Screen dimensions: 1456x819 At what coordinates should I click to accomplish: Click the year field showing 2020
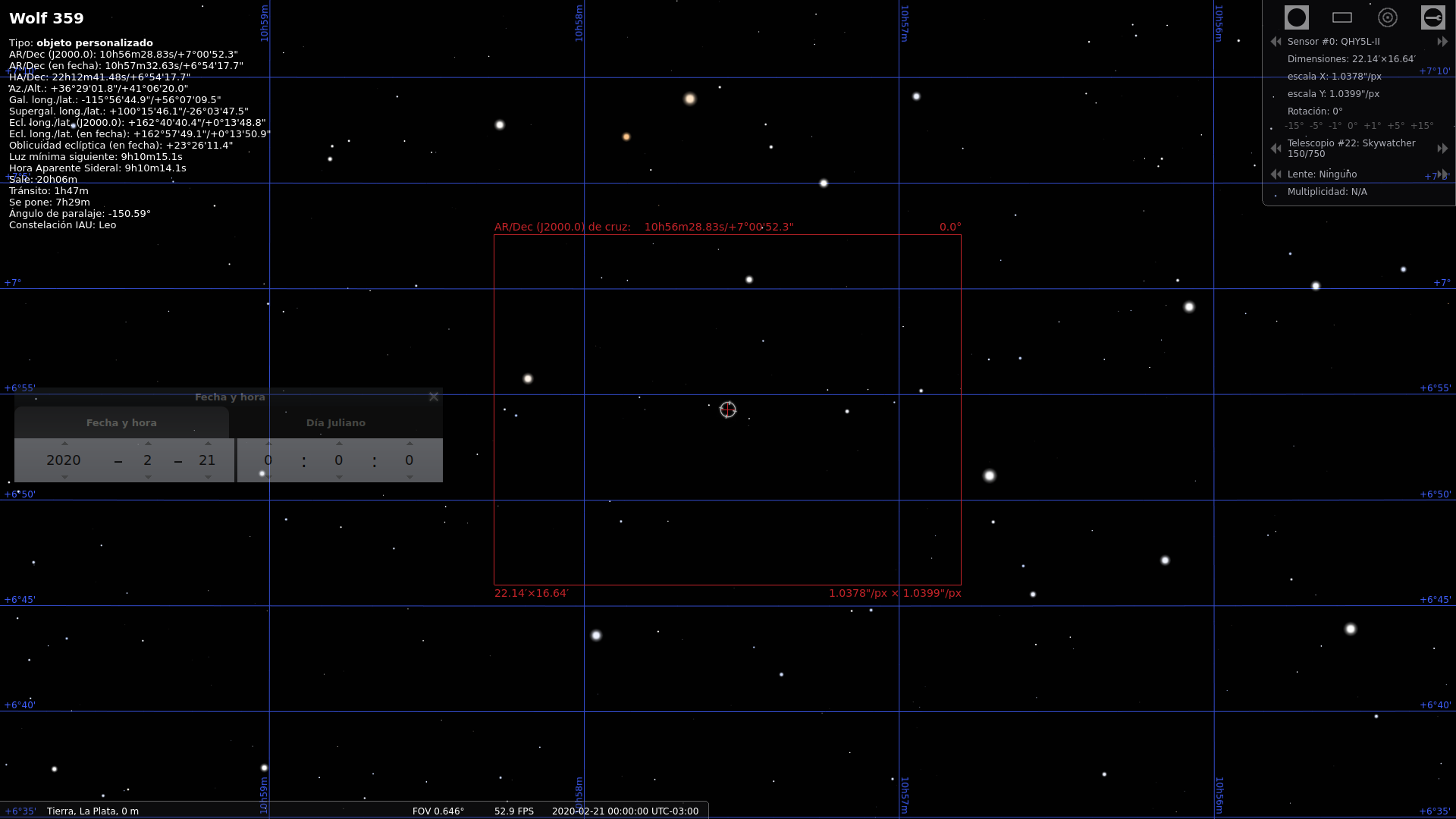click(x=64, y=460)
